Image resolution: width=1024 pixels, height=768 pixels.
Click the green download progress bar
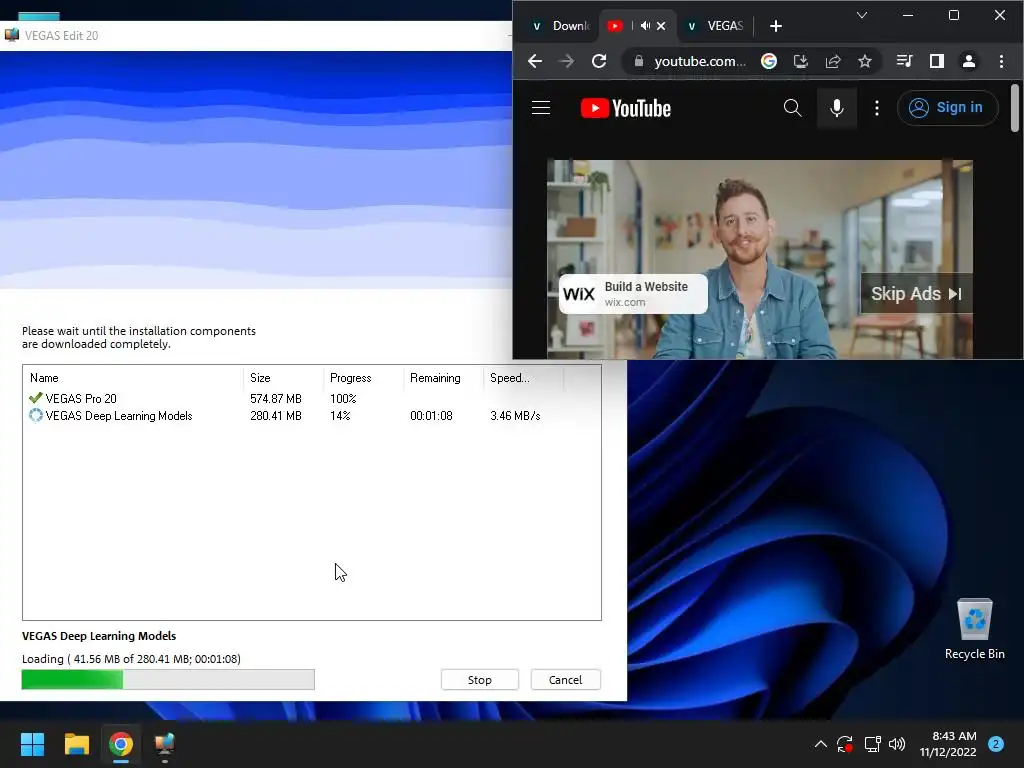(x=168, y=679)
